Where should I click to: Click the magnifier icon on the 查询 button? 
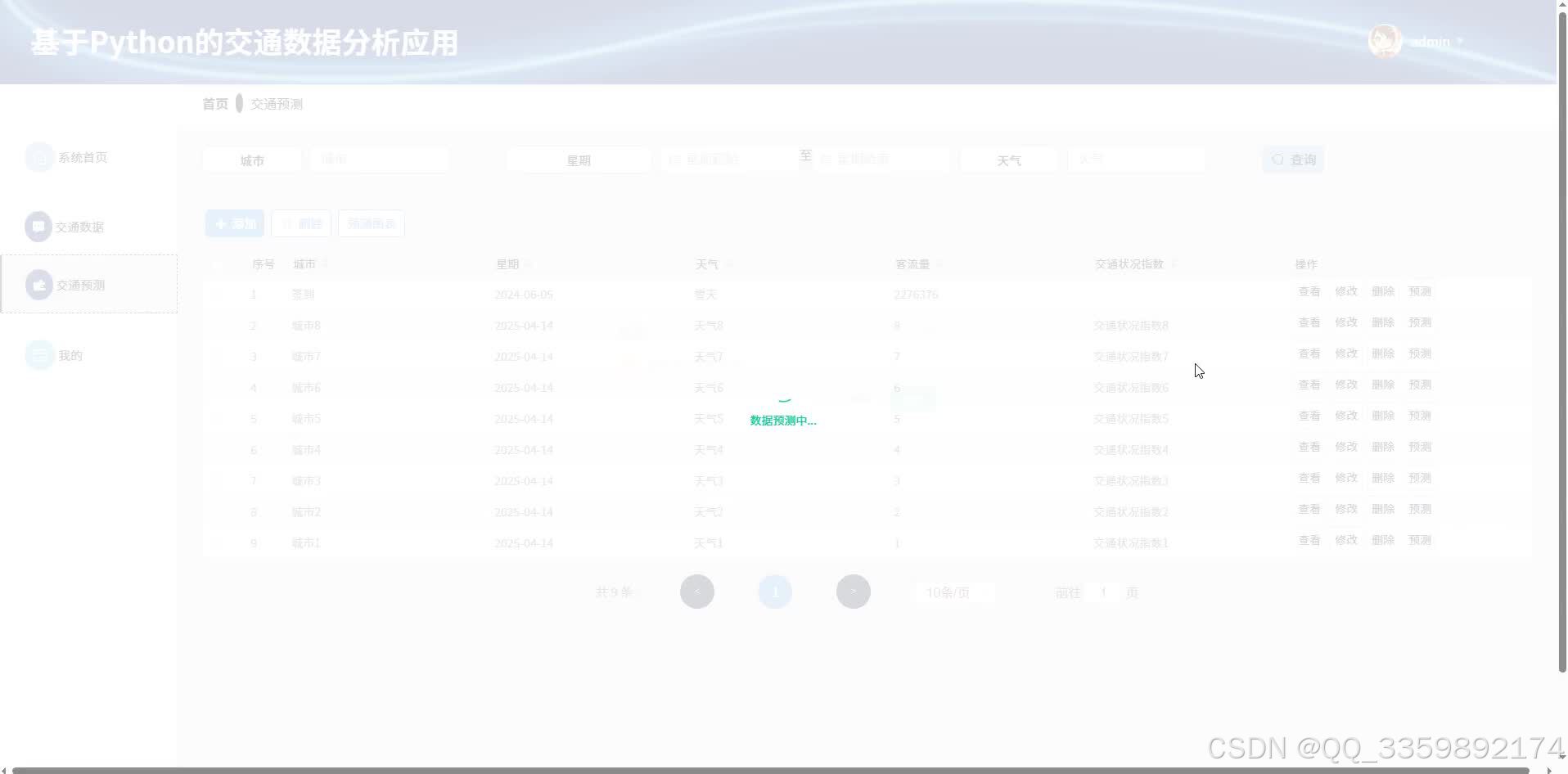(x=1277, y=160)
